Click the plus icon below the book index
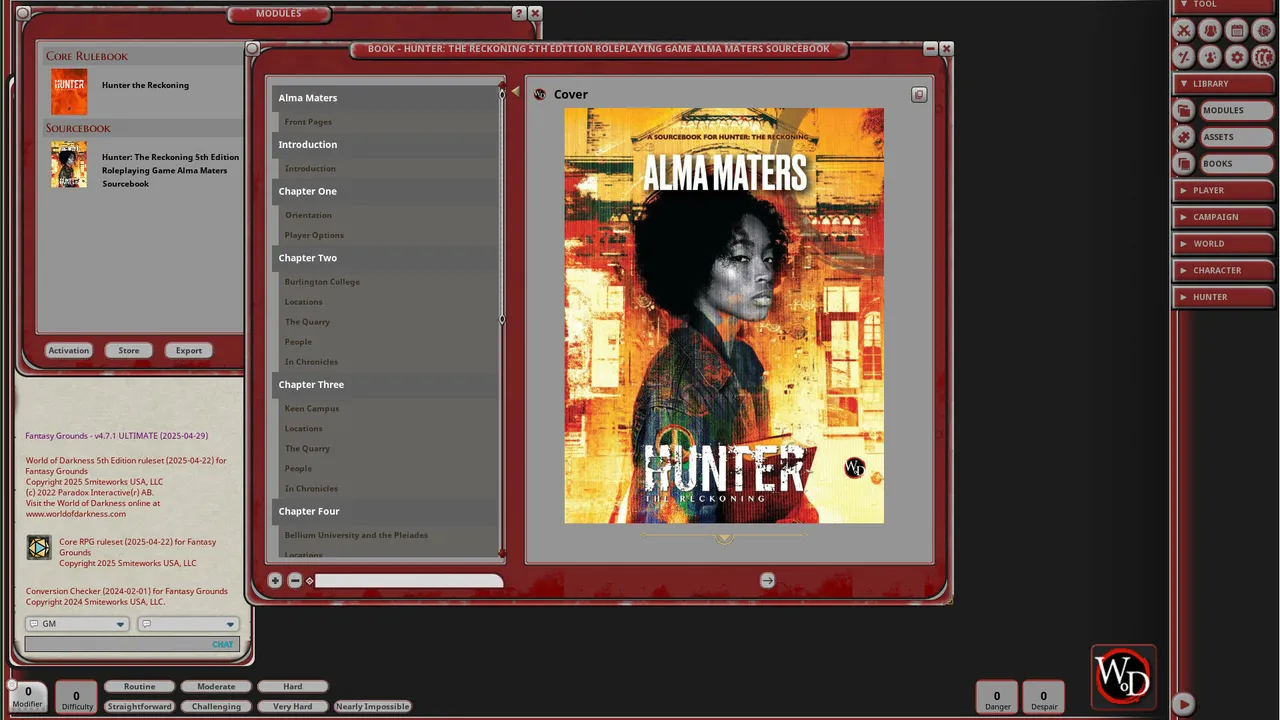1280x720 pixels. 275,580
